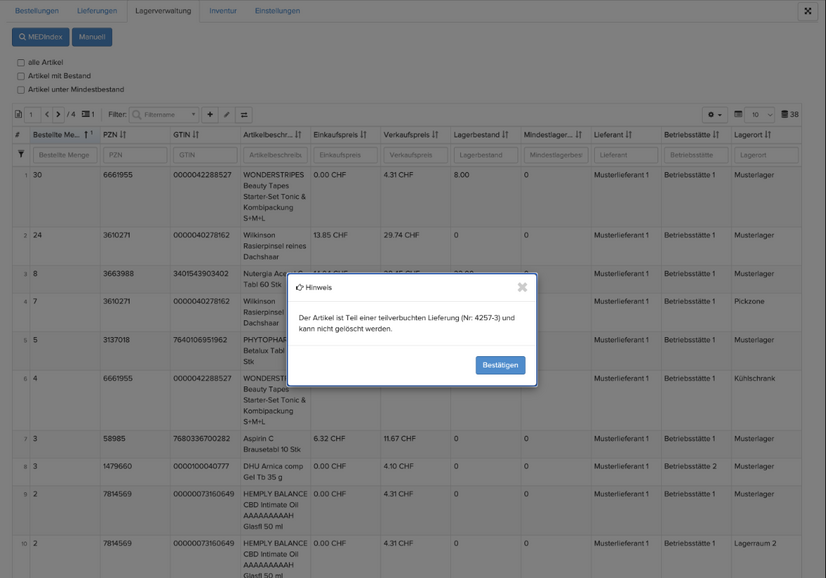Toggle fullscreen with the expand icon
The width and height of the screenshot is (826, 578).
(808, 11)
